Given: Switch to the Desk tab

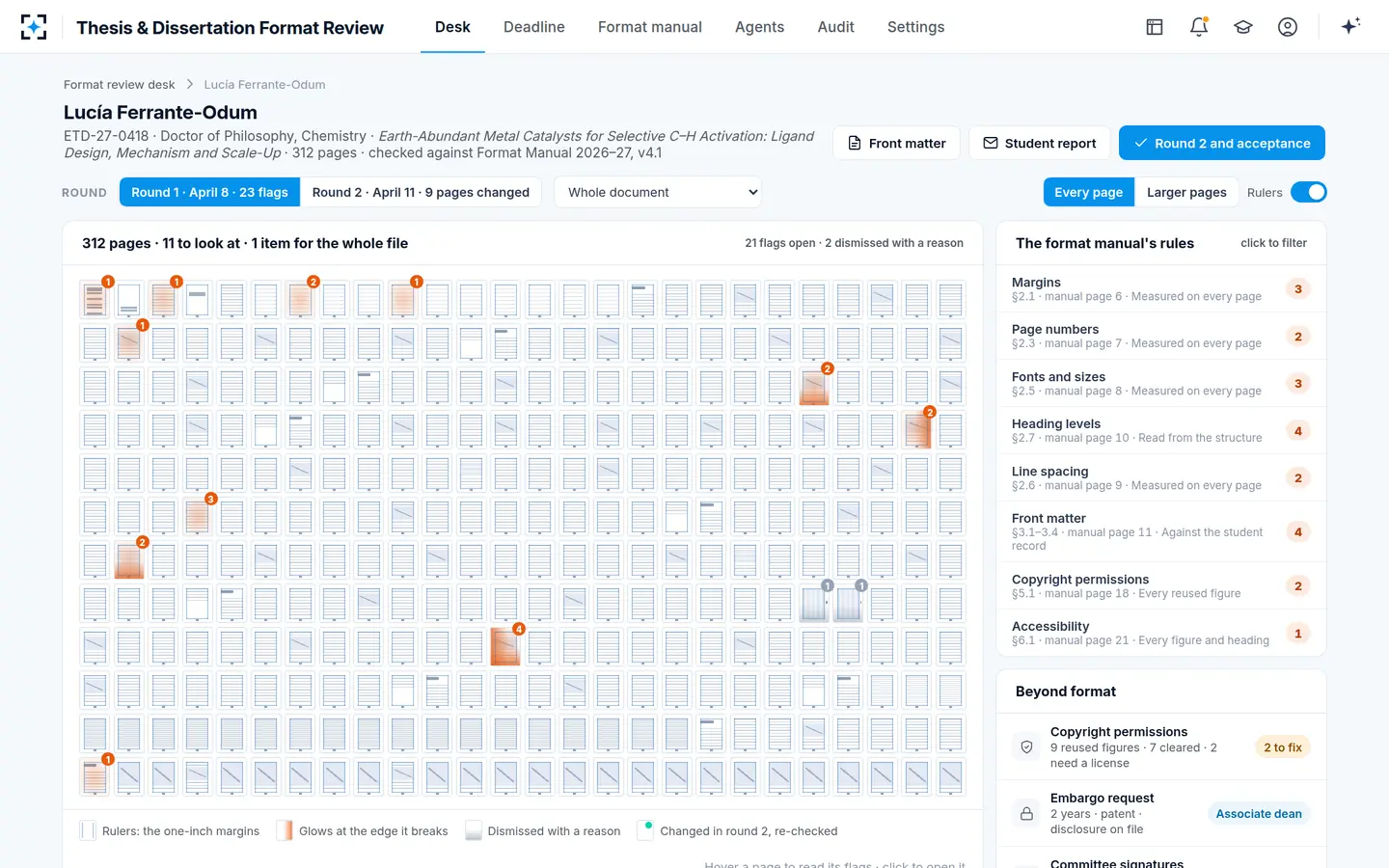Looking at the screenshot, I should (x=452, y=27).
